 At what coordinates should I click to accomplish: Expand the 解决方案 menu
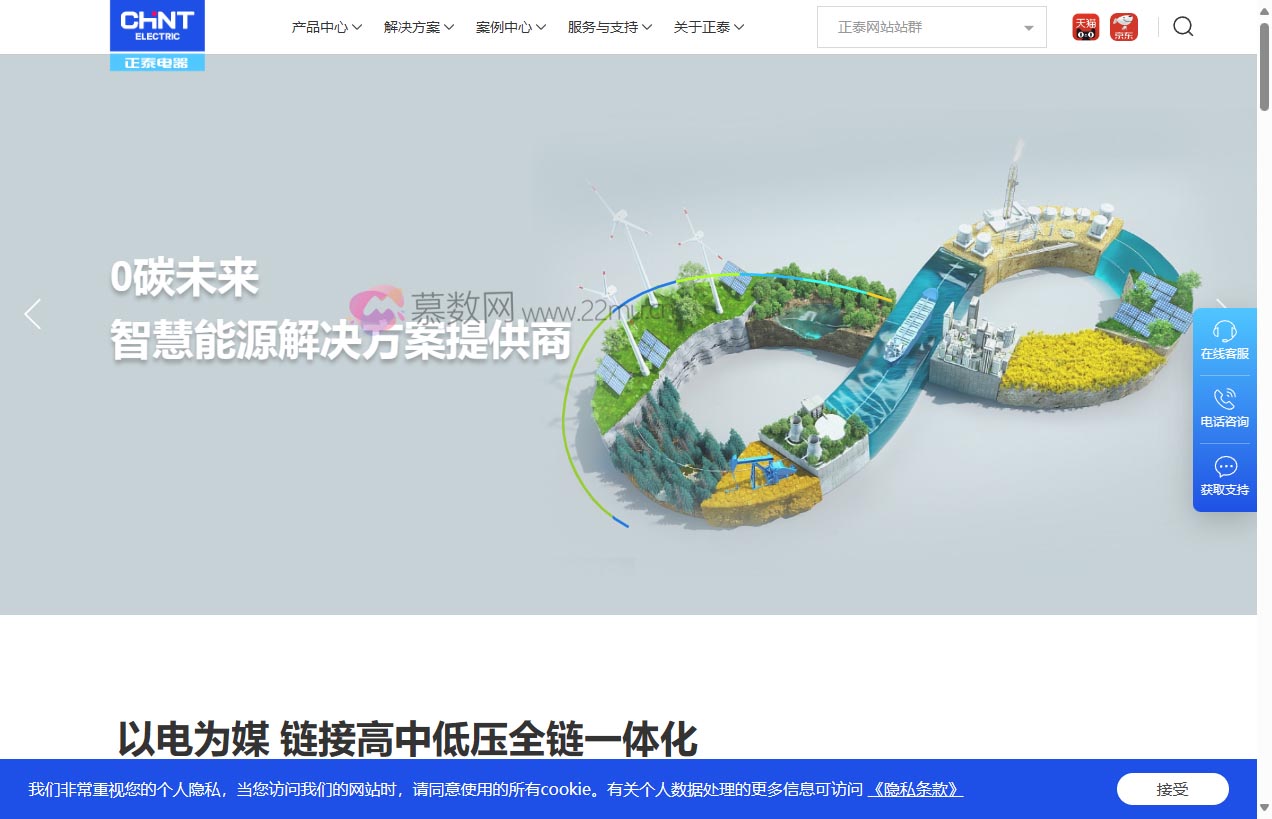pyautogui.click(x=419, y=27)
